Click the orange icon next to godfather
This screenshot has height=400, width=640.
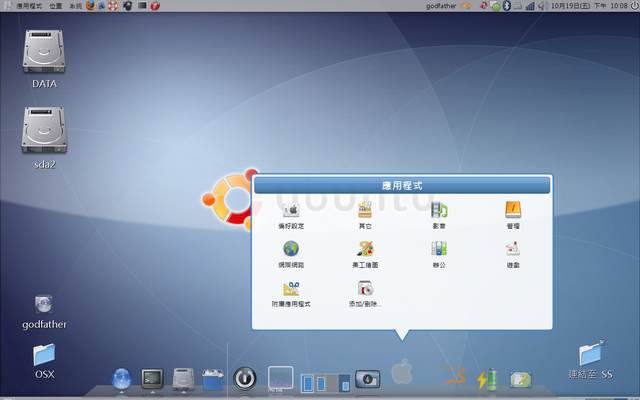coord(466,6)
